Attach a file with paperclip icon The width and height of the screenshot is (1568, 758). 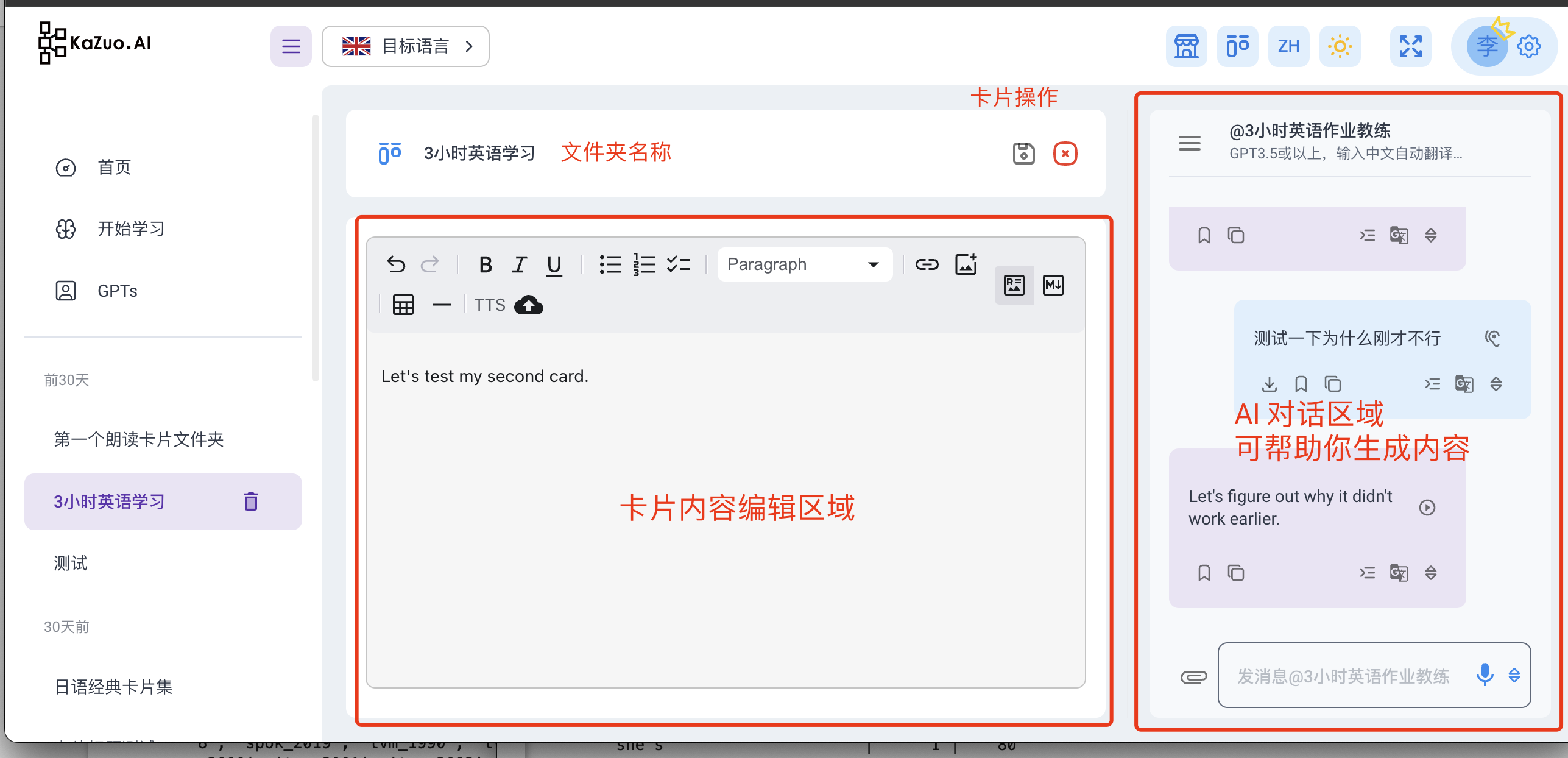click(1193, 677)
